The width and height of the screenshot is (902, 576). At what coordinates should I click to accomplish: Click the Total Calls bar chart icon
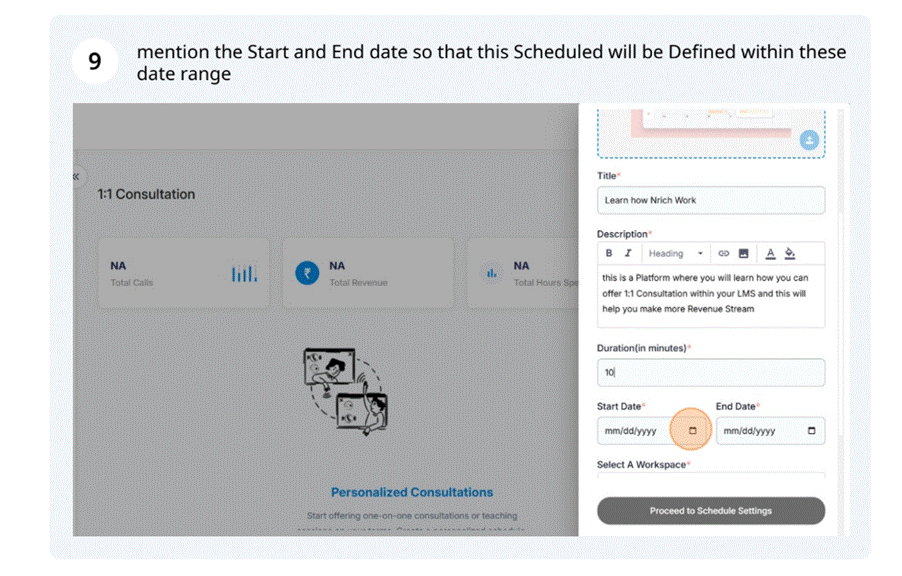click(244, 273)
